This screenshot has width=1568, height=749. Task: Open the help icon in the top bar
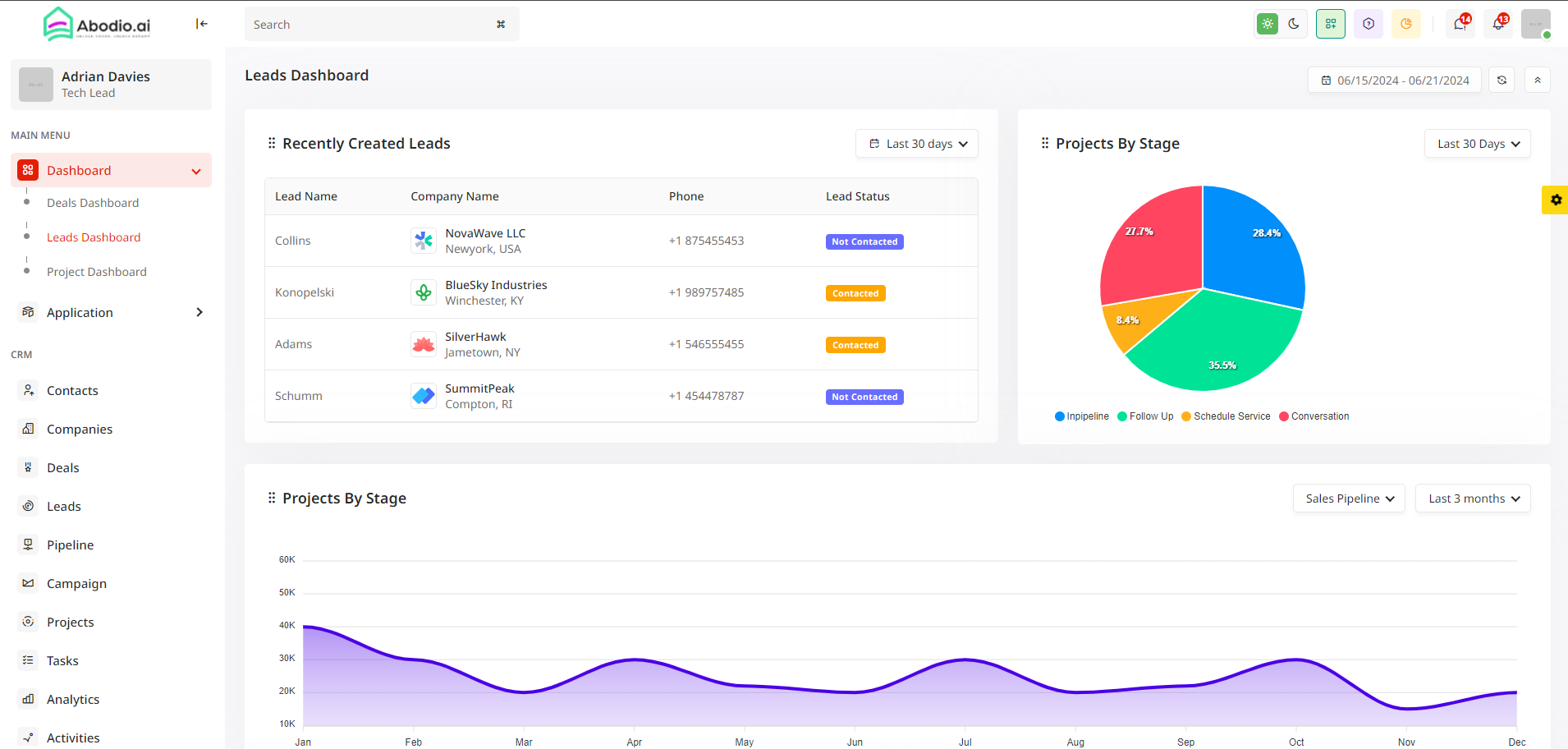click(1368, 24)
